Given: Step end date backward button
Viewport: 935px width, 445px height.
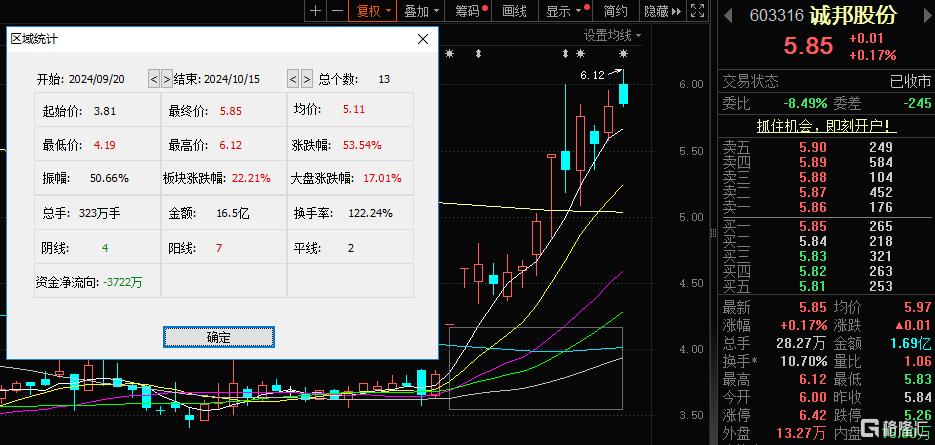Looking at the screenshot, I should pyautogui.click(x=293, y=79).
